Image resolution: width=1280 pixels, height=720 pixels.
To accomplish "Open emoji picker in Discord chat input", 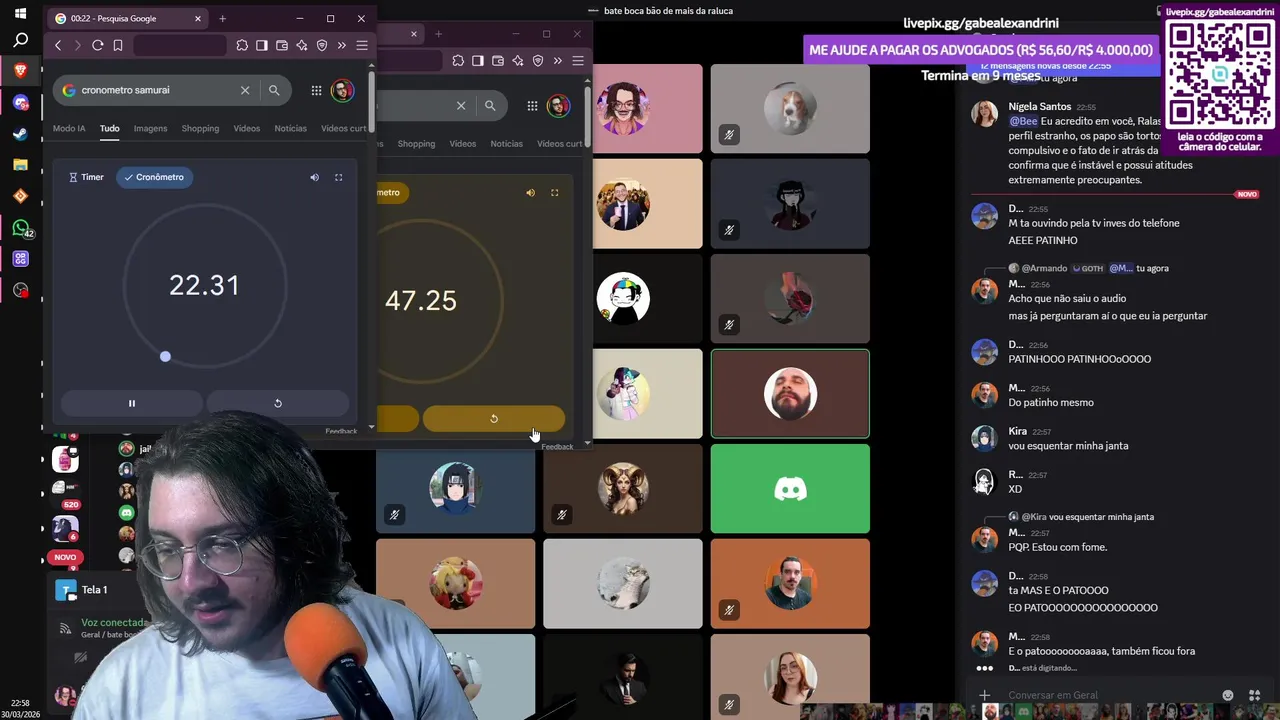I will [x=1228, y=695].
